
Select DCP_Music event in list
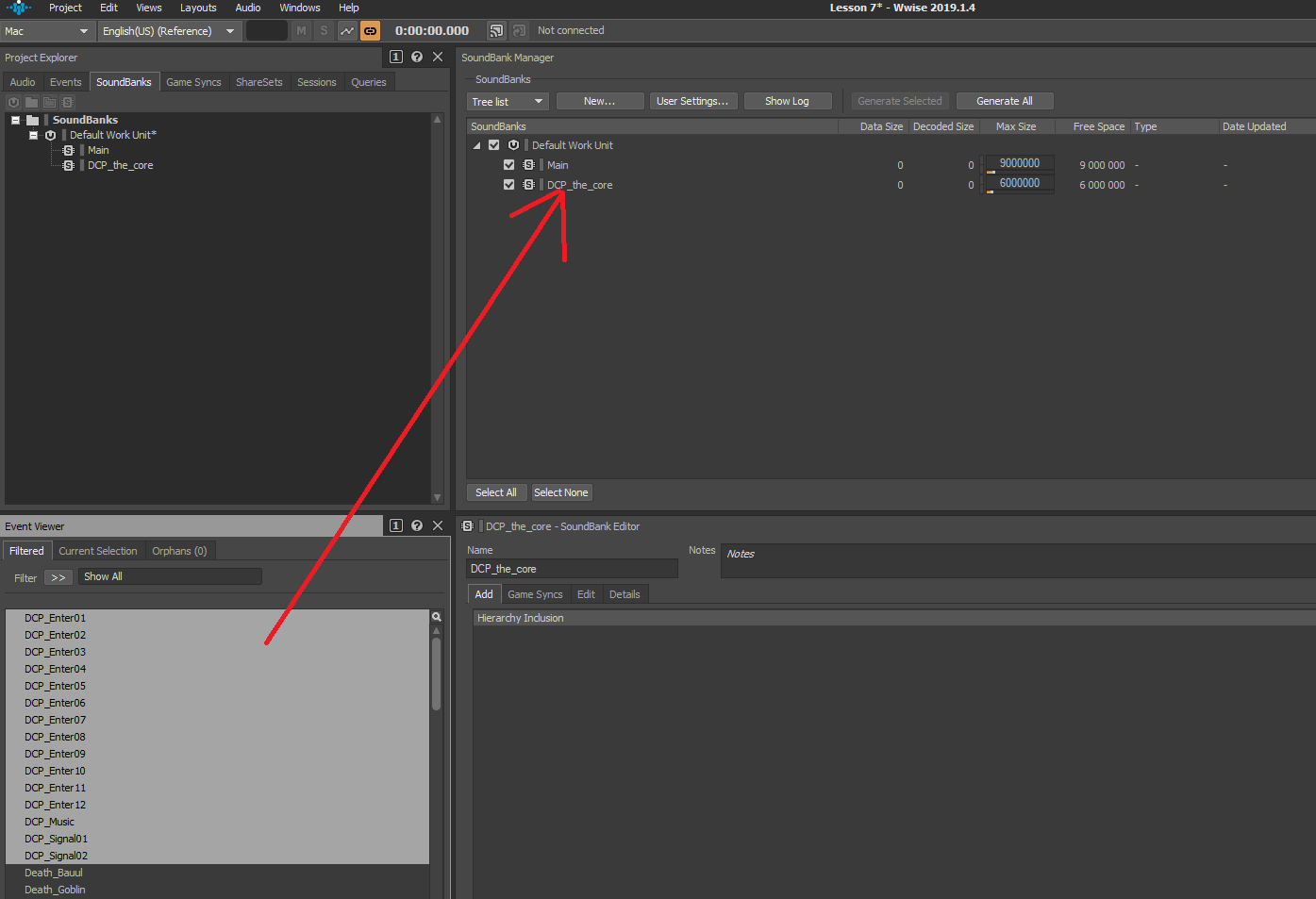pos(217,822)
